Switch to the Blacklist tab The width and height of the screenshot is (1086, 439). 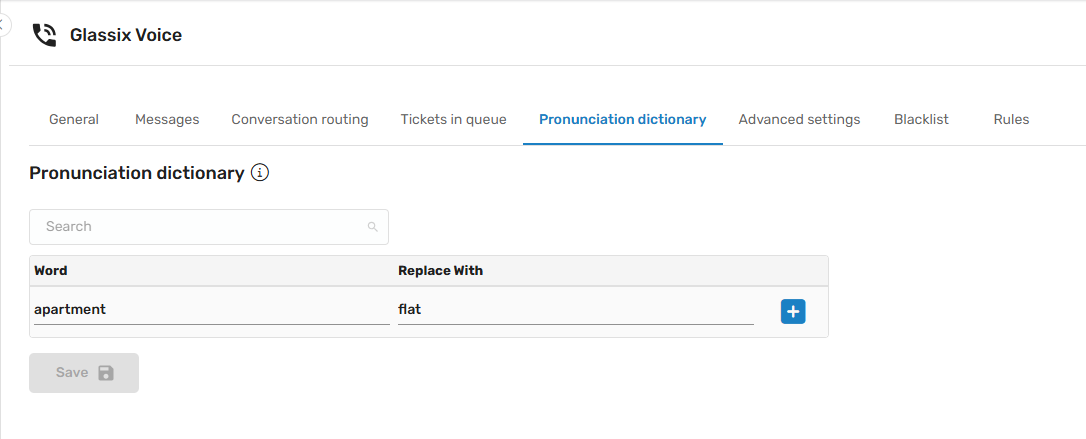921,120
